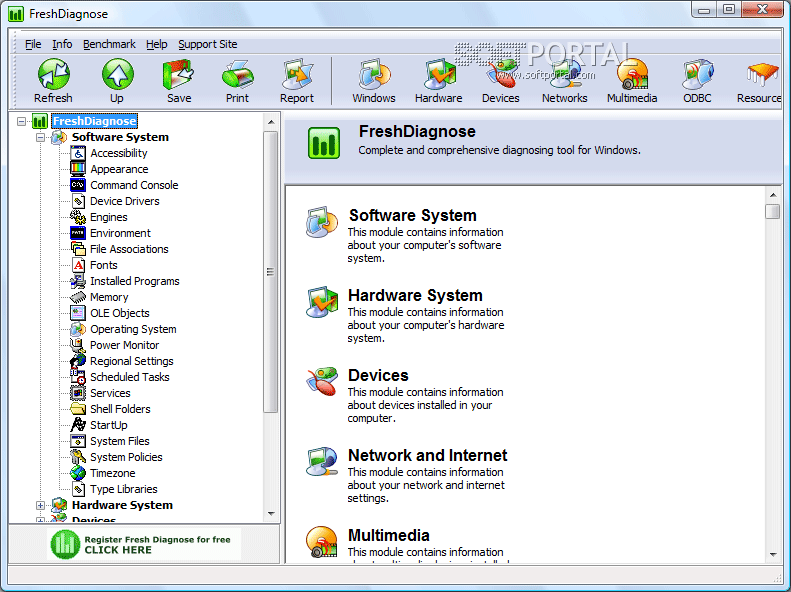Viewport: 791px width, 592px height.
Task: Collapse the Software System tree branch
Action: point(40,137)
